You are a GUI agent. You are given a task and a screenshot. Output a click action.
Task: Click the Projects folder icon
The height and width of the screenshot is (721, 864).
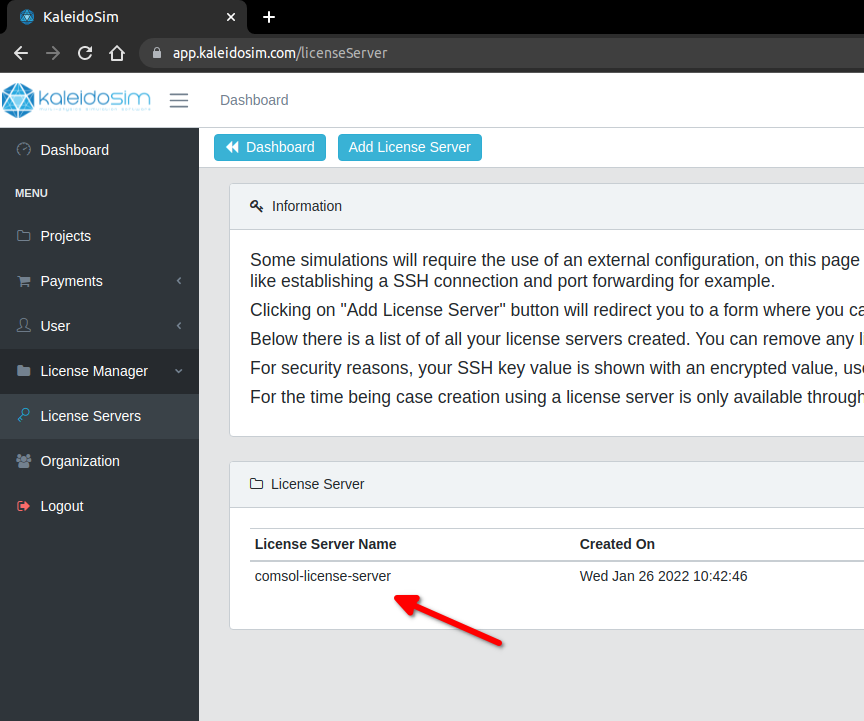coord(24,235)
